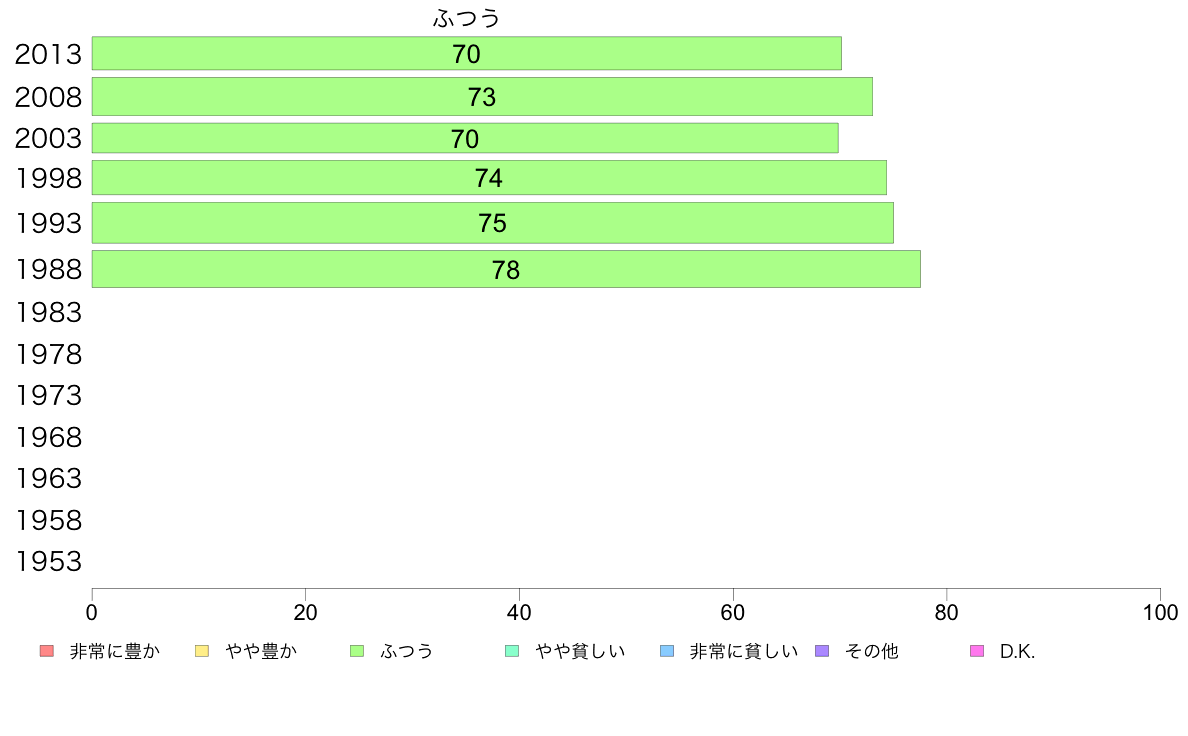The image size is (1188, 736).
Task: Click the purple その他 legend swatch
Action: pyautogui.click(x=822, y=651)
